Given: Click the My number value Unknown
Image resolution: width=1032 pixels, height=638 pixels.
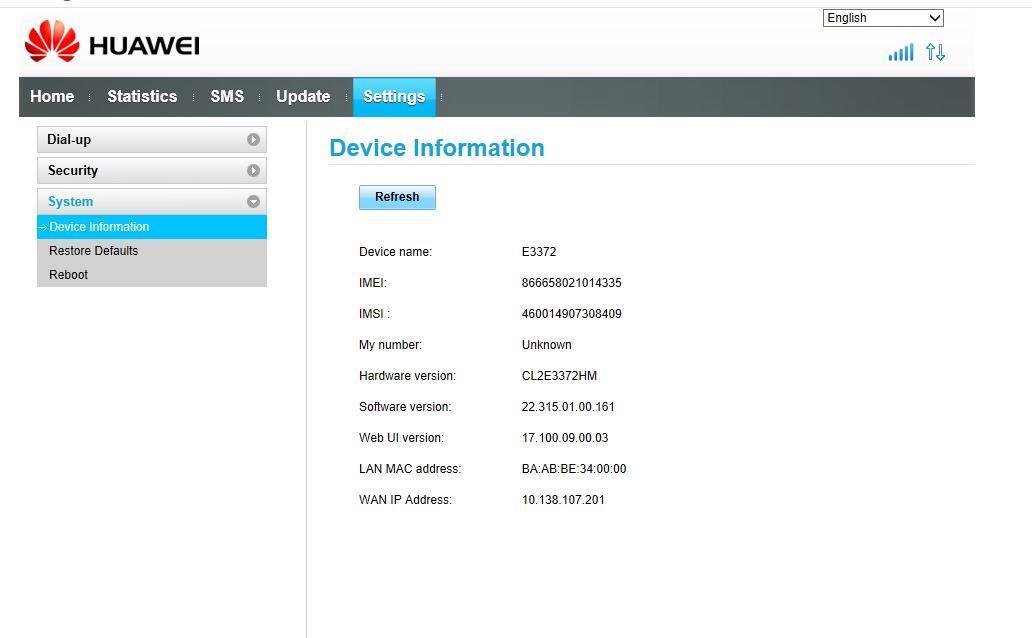Looking at the screenshot, I should pyautogui.click(x=546, y=344).
